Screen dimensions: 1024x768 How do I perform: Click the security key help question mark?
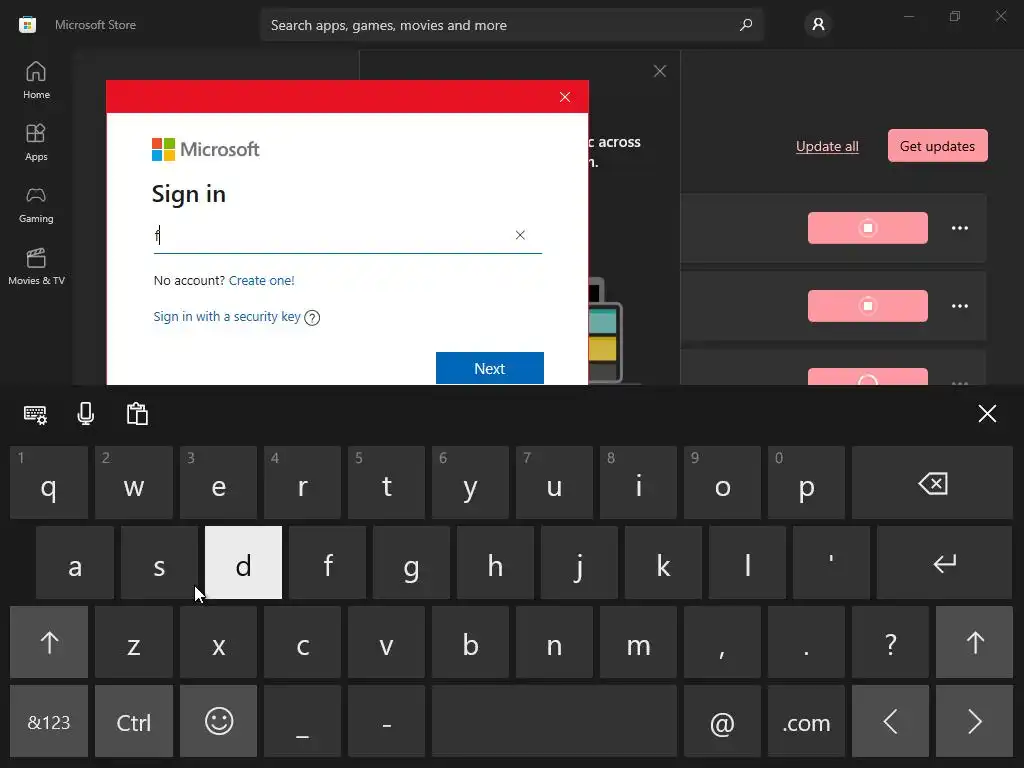pos(312,317)
